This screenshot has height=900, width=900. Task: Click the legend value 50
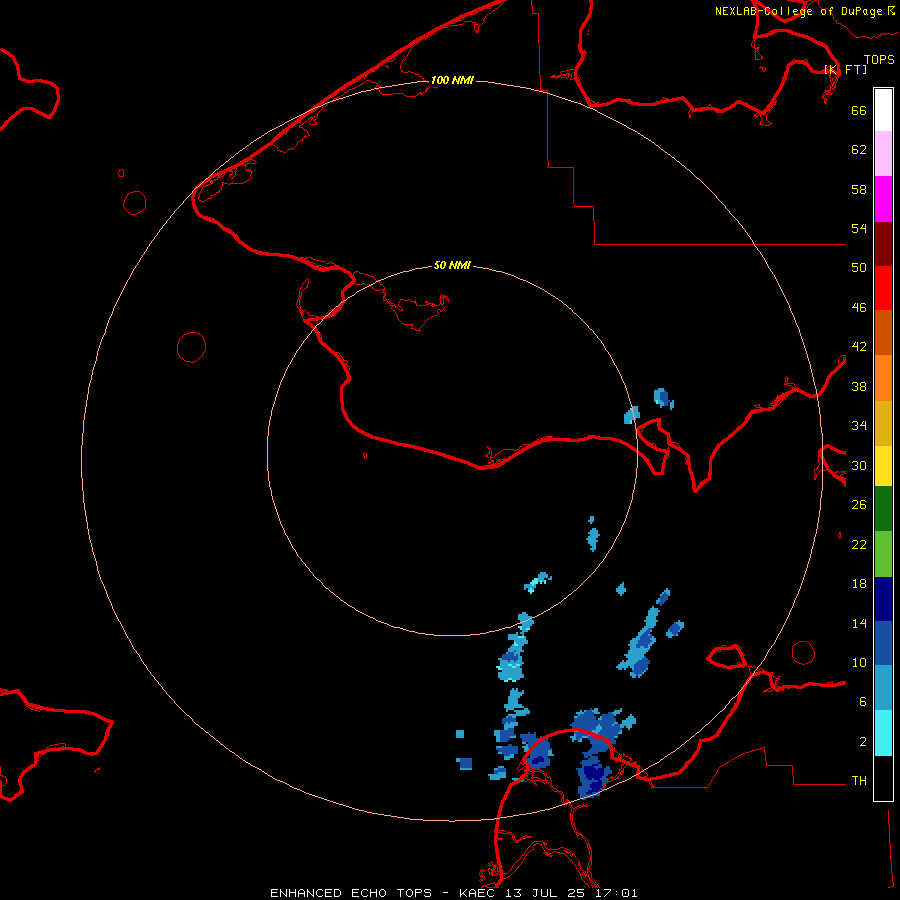tap(859, 268)
